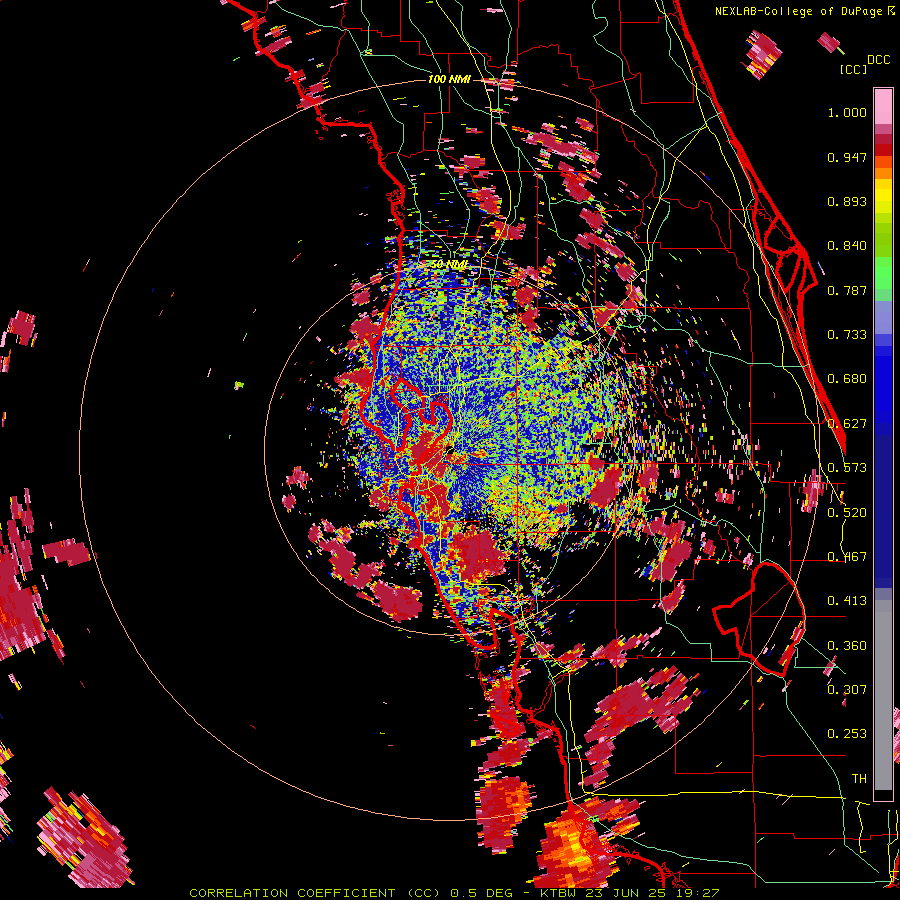Select the 0.573 scale label
This screenshot has width=900, height=900.
847,468
